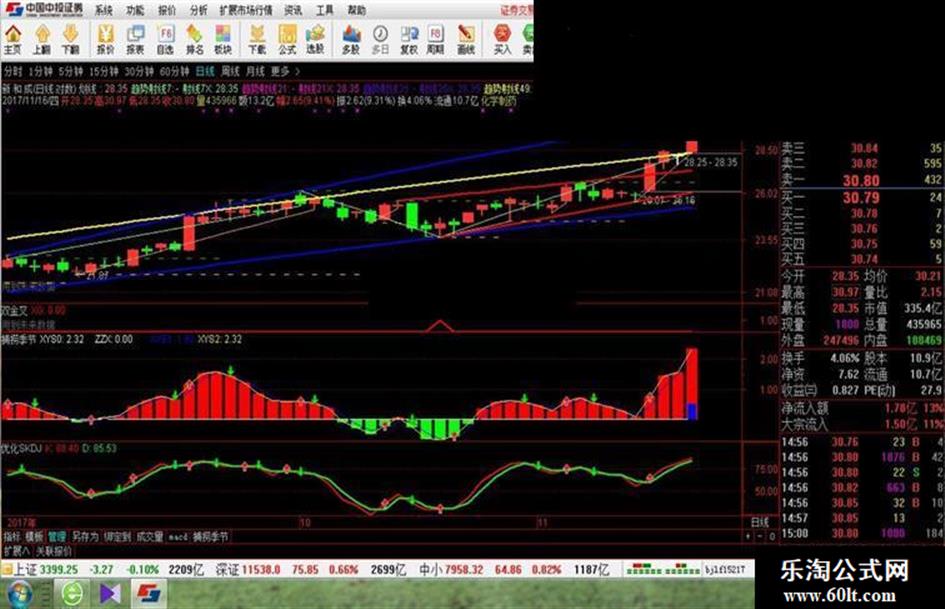Open the 帮助 menu
Screen dimensions: 945x609
click(x=357, y=10)
